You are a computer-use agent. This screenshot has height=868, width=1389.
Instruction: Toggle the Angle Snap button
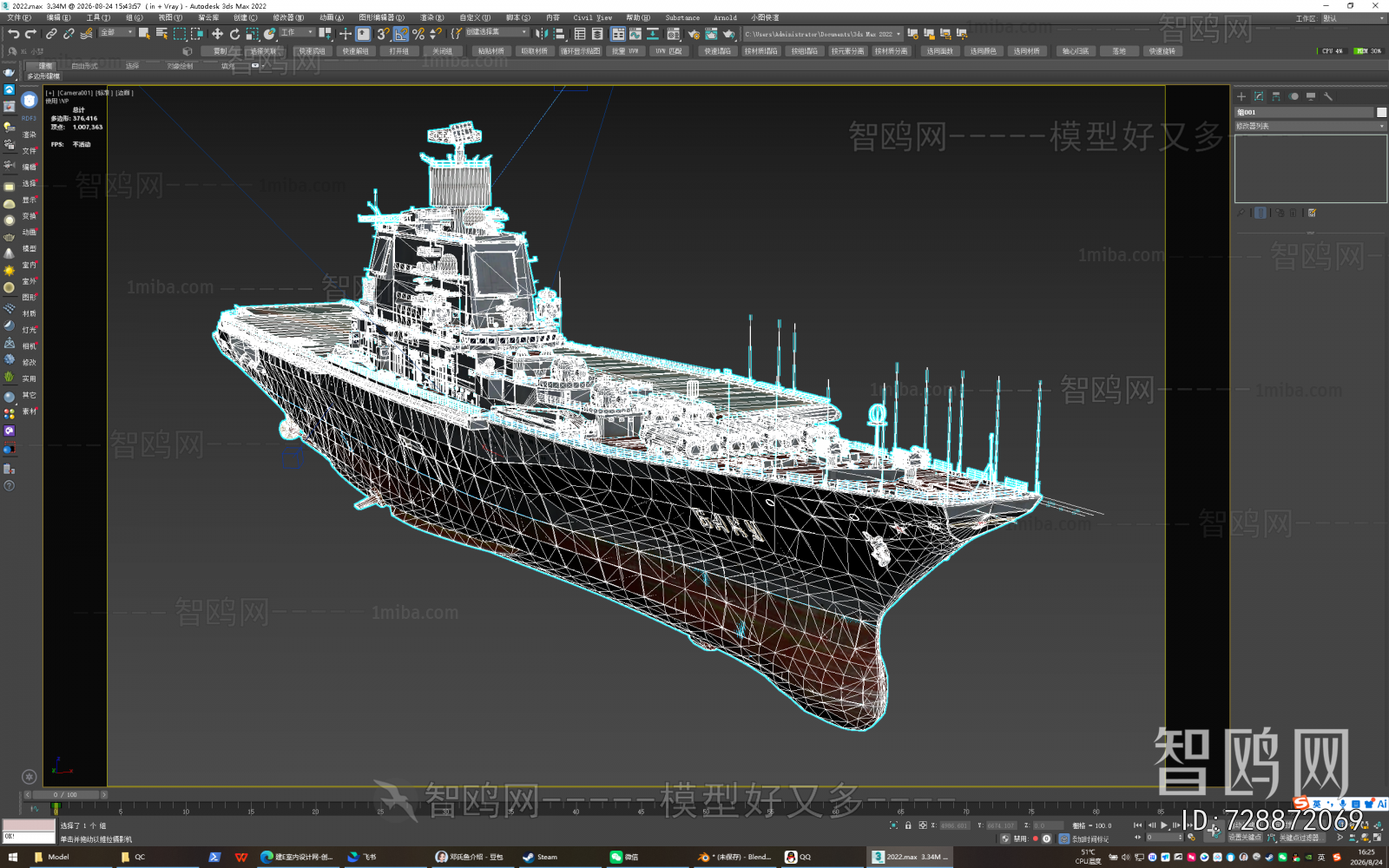[x=401, y=34]
